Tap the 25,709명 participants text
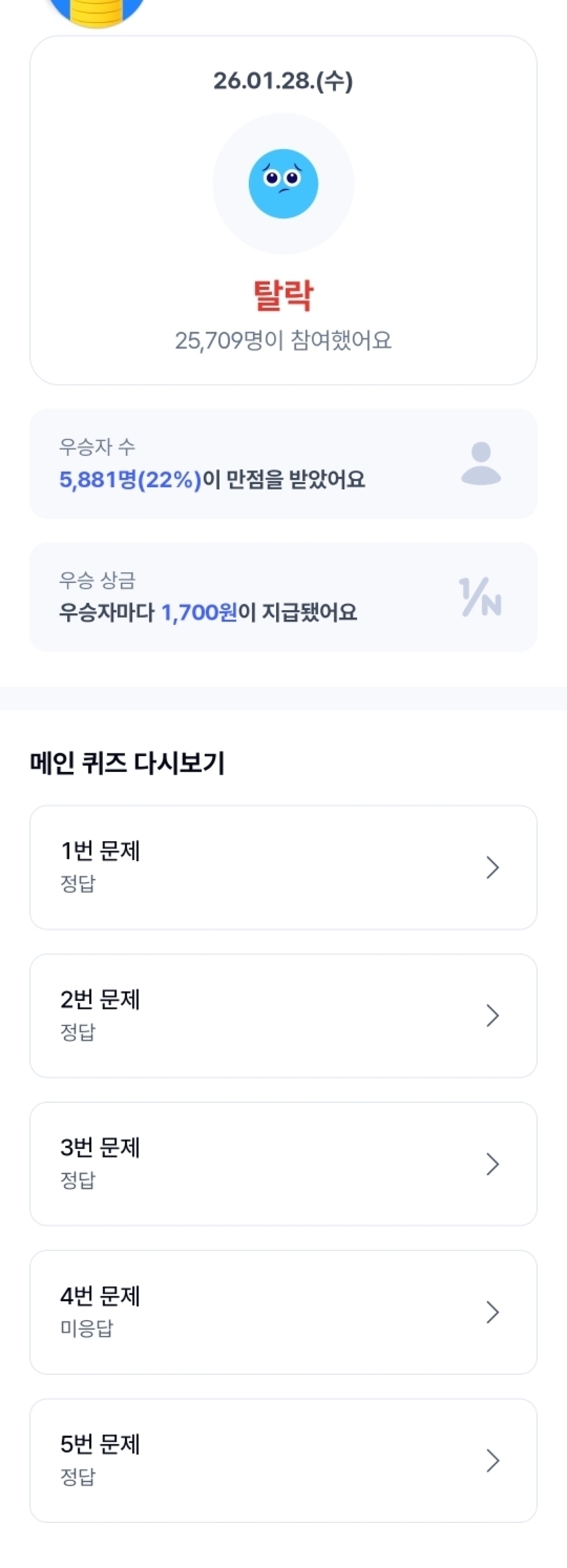The height and width of the screenshot is (1568, 567). [283, 340]
